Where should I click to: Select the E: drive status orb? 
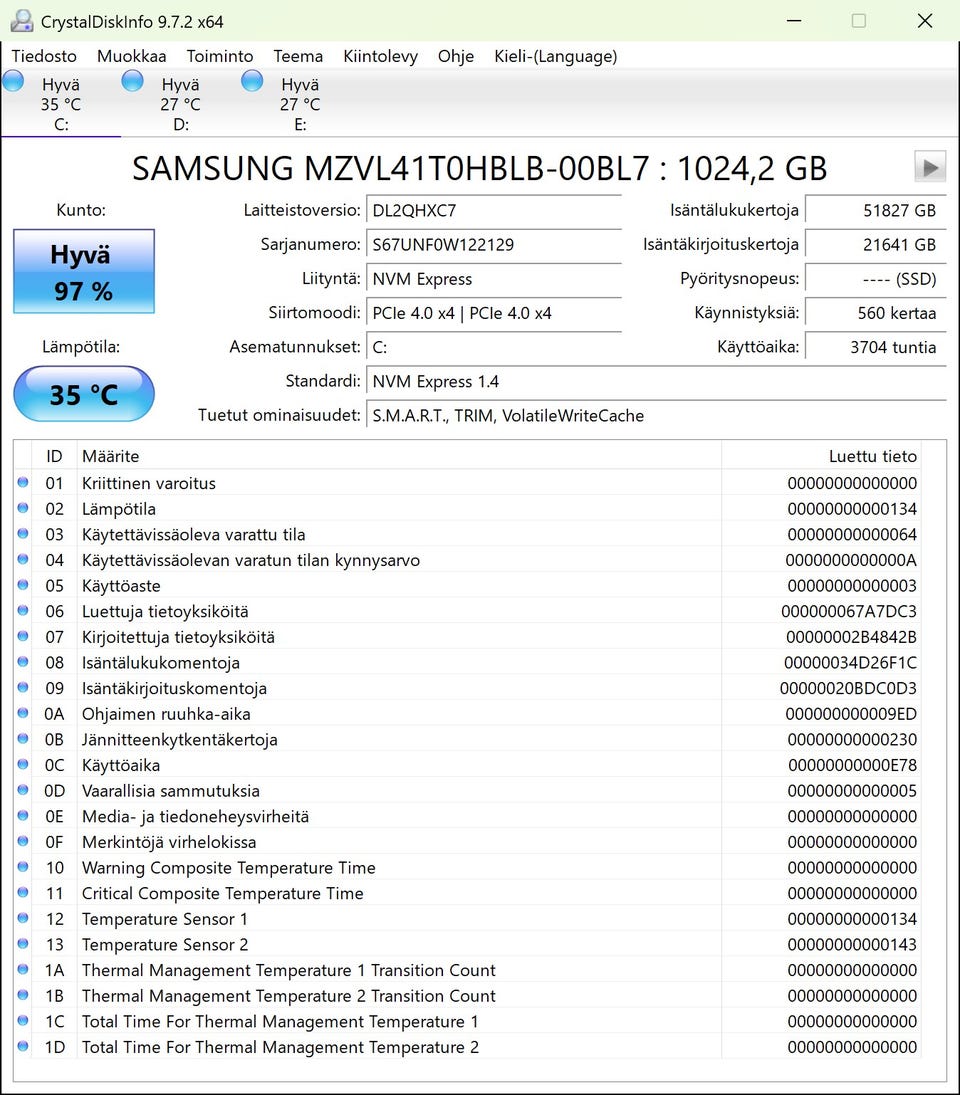[252, 81]
